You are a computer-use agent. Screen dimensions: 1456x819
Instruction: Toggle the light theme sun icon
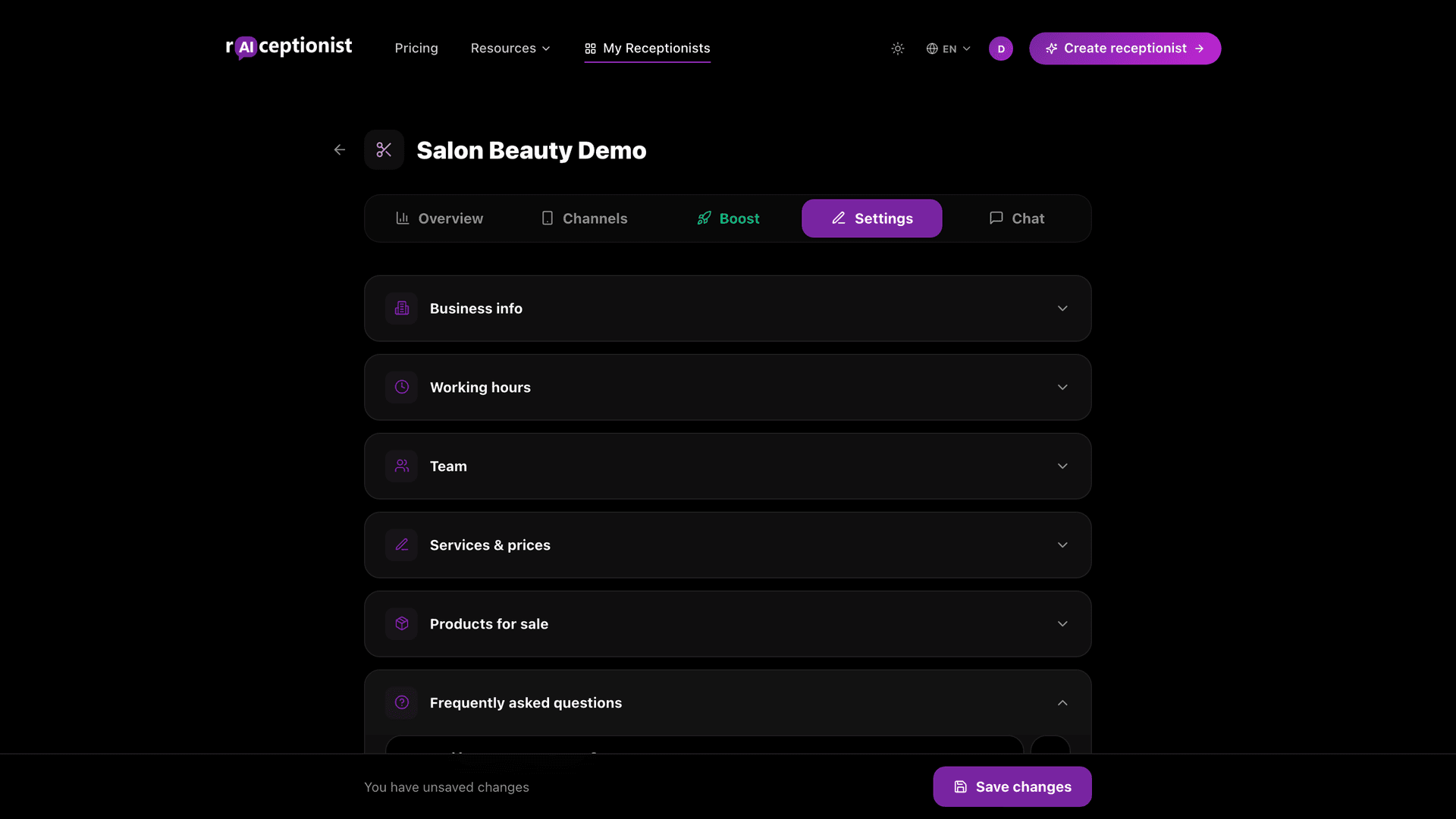[898, 49]
